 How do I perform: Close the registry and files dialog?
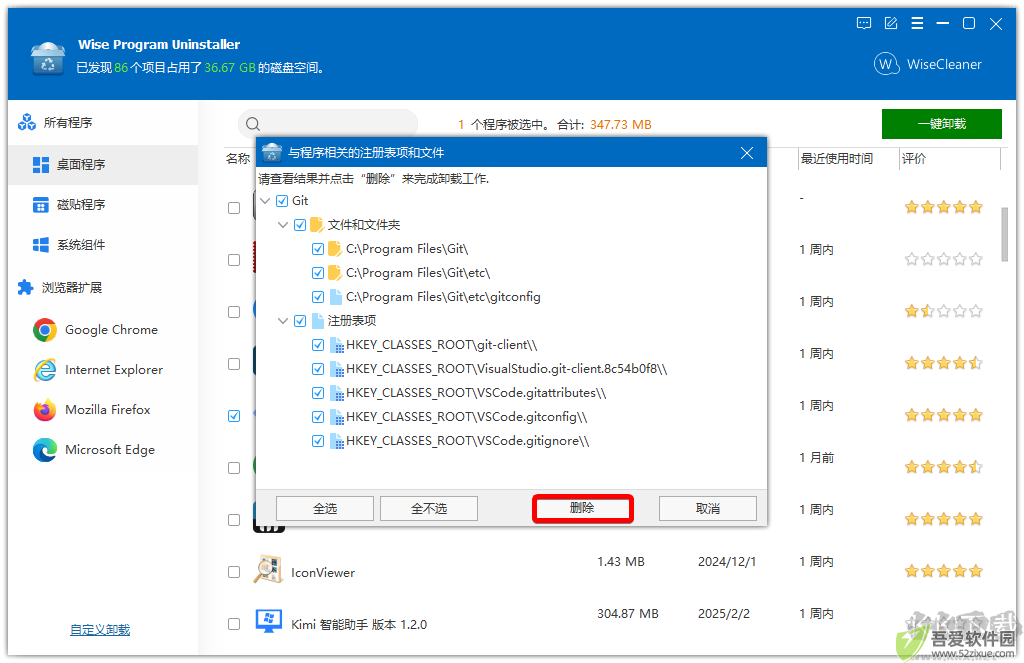pyautogui.click(x=747, y=153)
